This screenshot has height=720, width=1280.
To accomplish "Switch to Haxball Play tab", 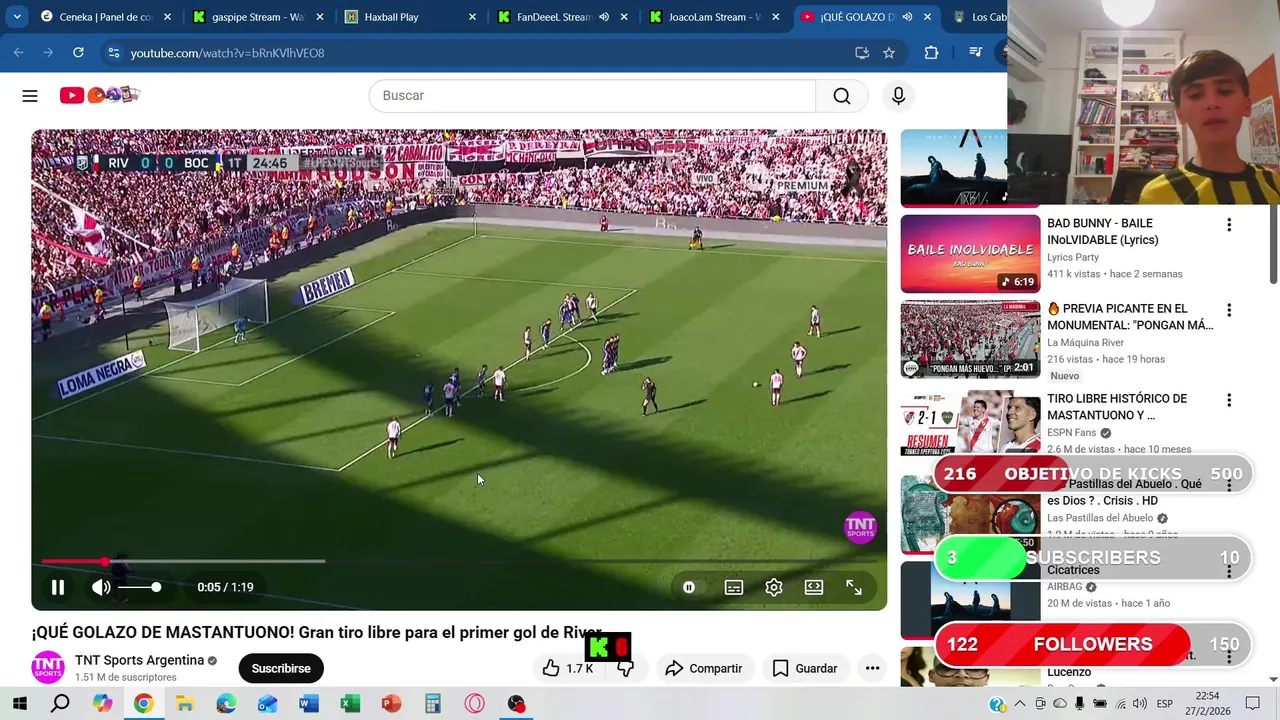I will [391, 17].
